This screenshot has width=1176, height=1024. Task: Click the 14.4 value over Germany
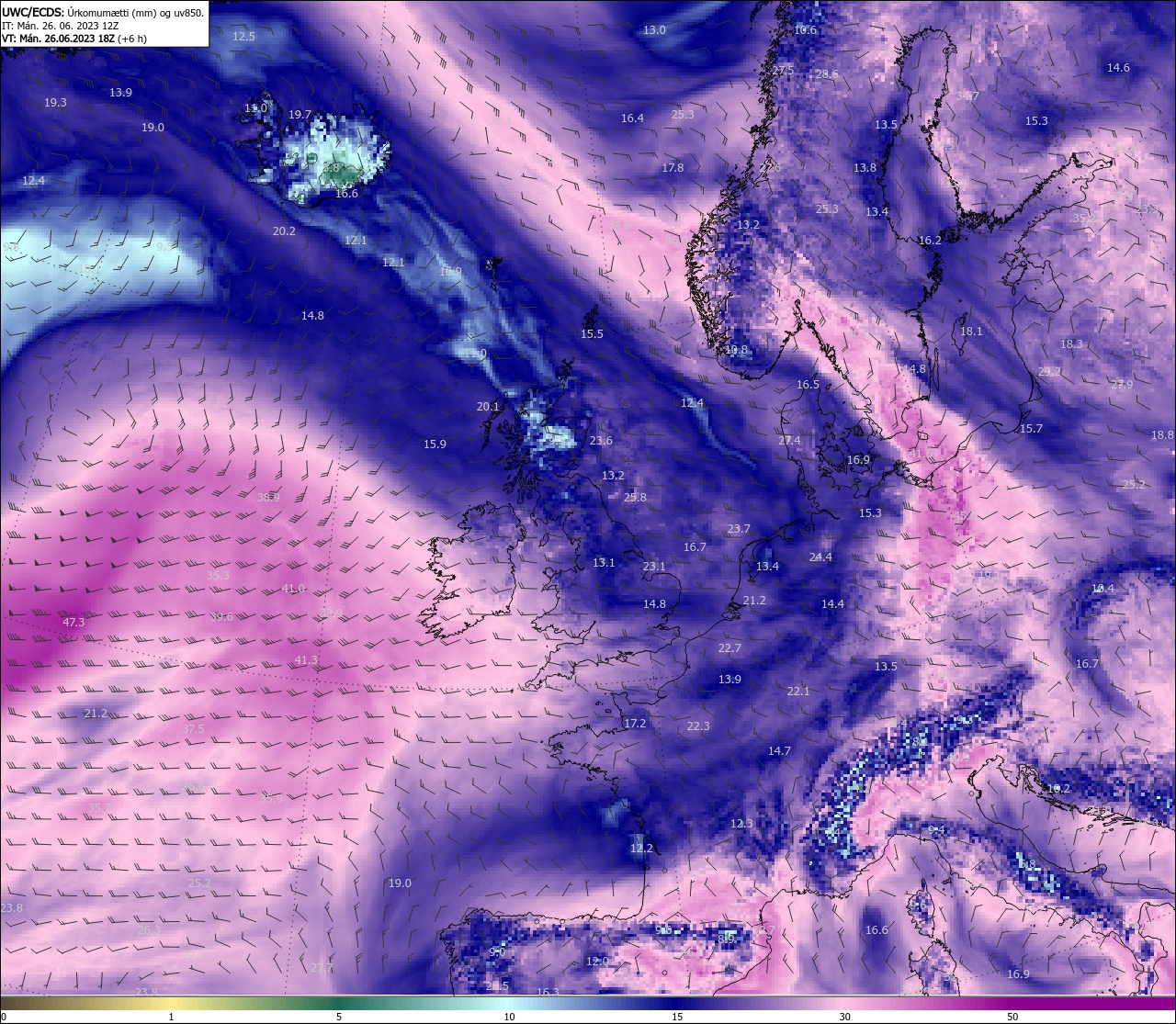(832, 604)
